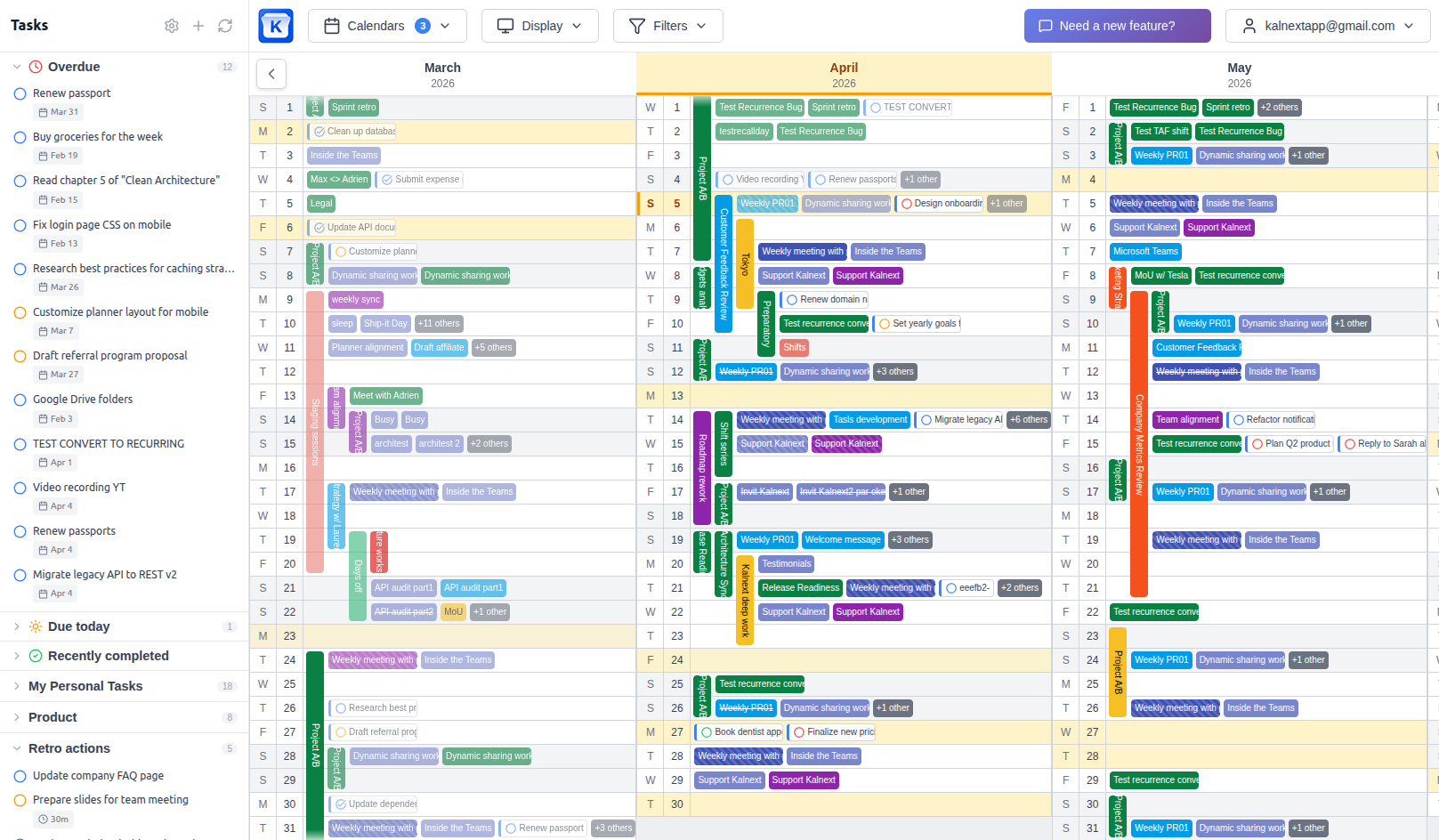Check off 'Buy groceries for the week'
The width and height of the screenshot is (1439, 840).
[20, 137]
